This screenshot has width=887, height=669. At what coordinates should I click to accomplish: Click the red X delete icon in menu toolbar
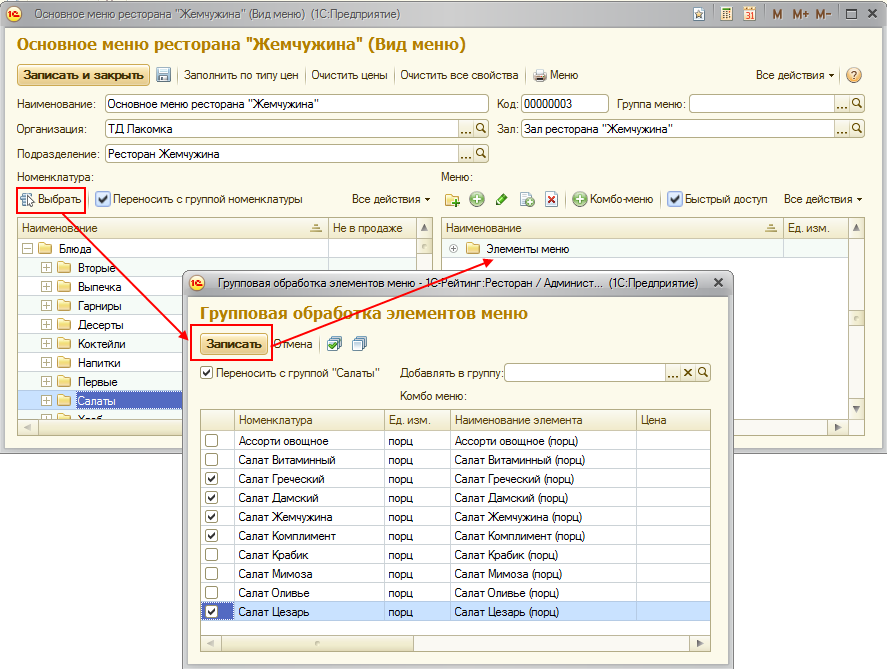(x=551, y=199)
